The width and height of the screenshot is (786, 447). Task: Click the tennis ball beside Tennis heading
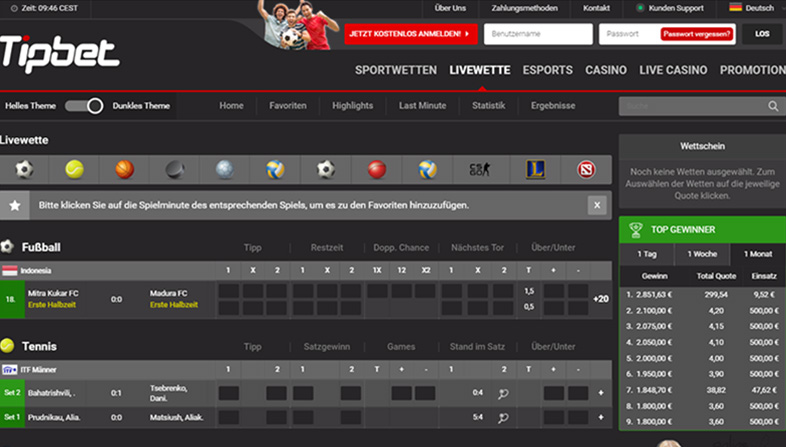pos(7,346)
